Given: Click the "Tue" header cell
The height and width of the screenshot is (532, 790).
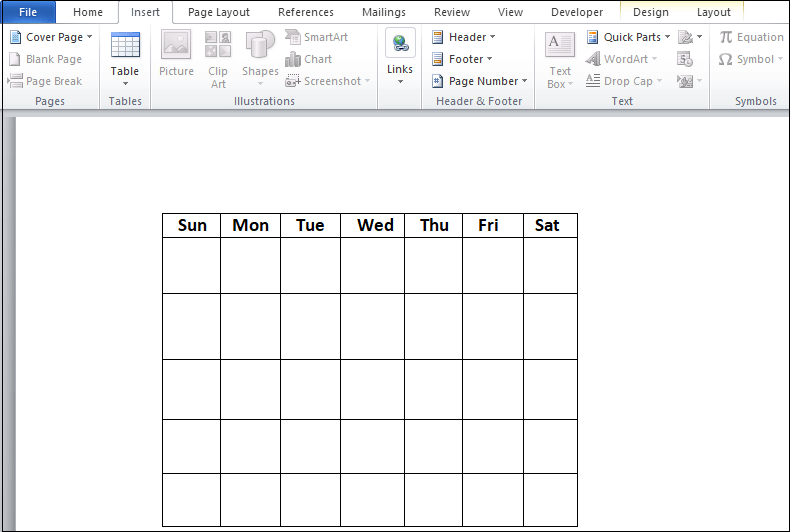Looking at the screenshot, I should tap(310, 225).
